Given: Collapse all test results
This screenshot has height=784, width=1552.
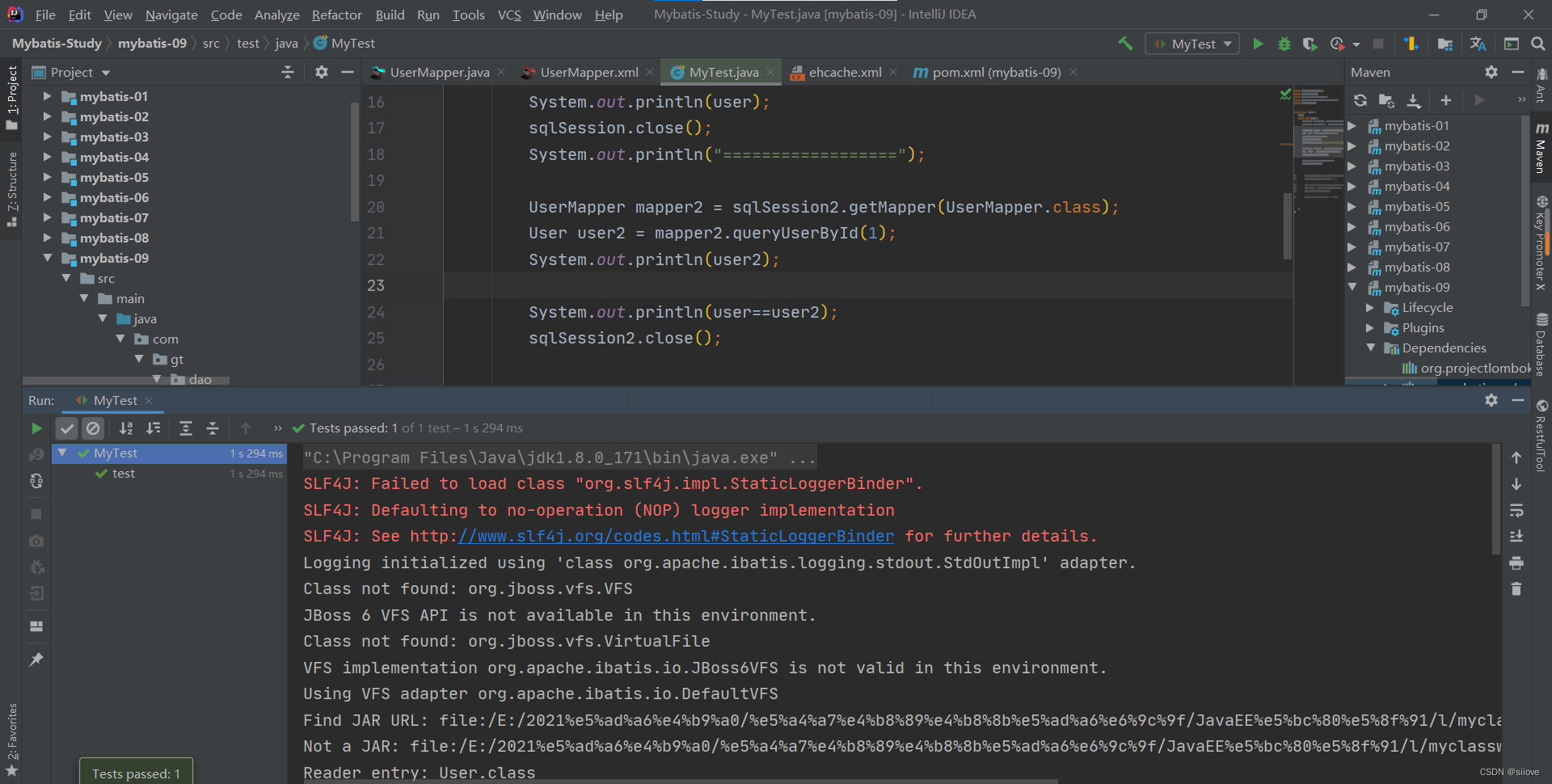Looking at the screenshot, I should click(213, 428).
